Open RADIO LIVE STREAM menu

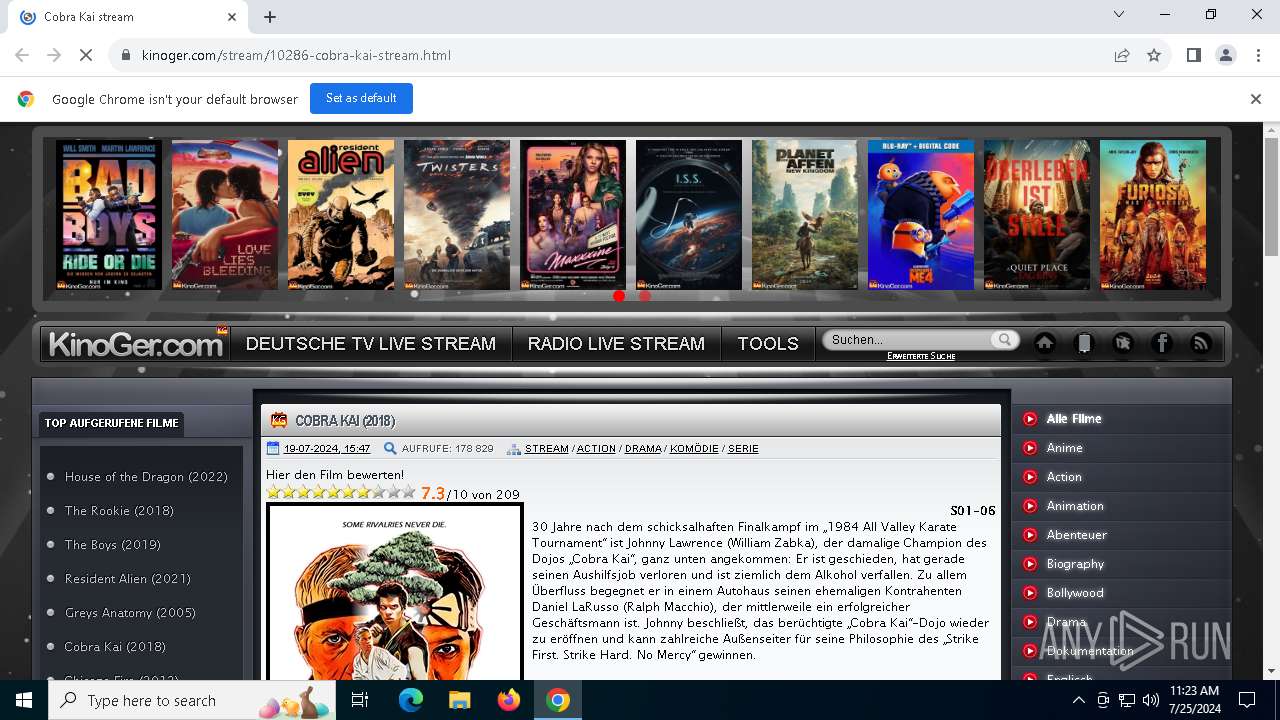616,343
